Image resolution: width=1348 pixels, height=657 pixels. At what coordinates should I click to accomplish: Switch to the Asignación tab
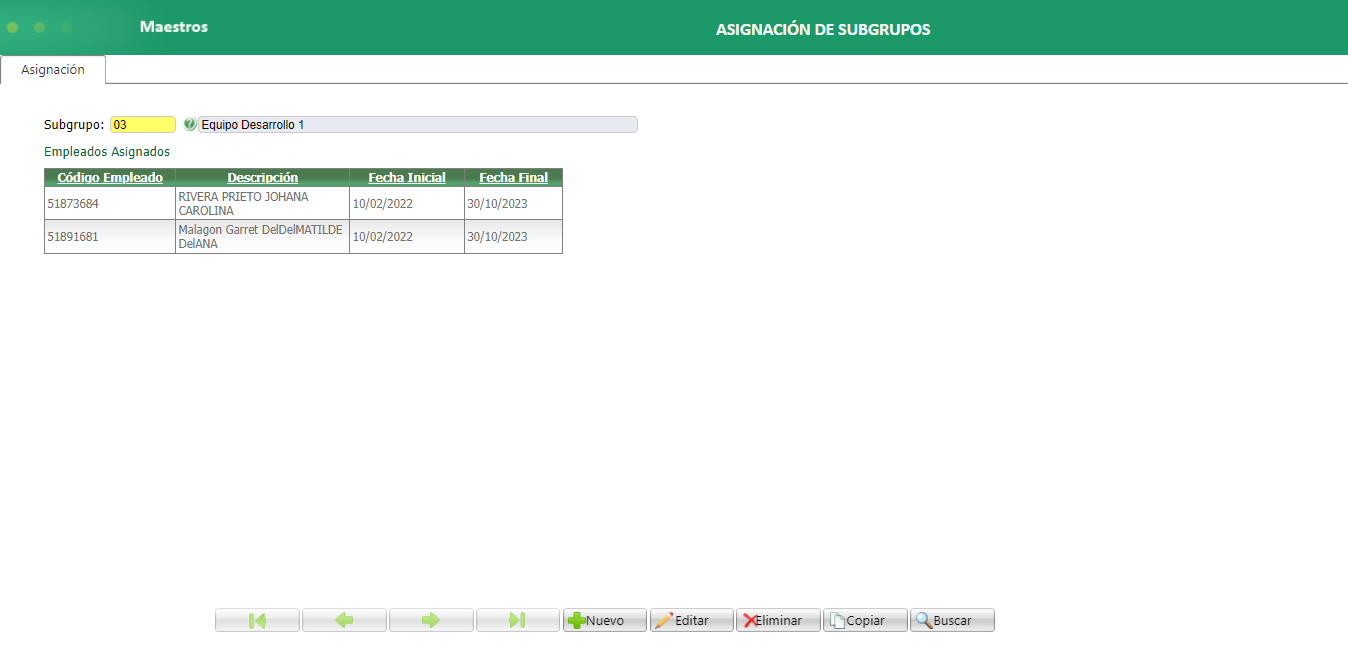(53, 69)
